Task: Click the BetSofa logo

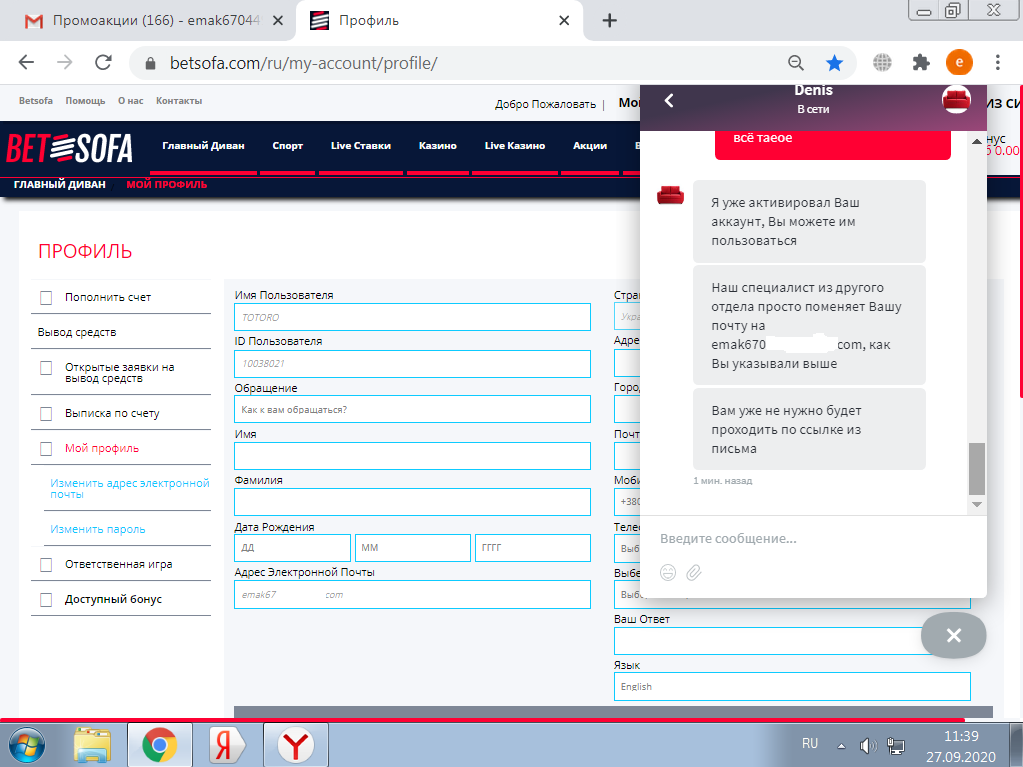Action: (x=70, y=148)
